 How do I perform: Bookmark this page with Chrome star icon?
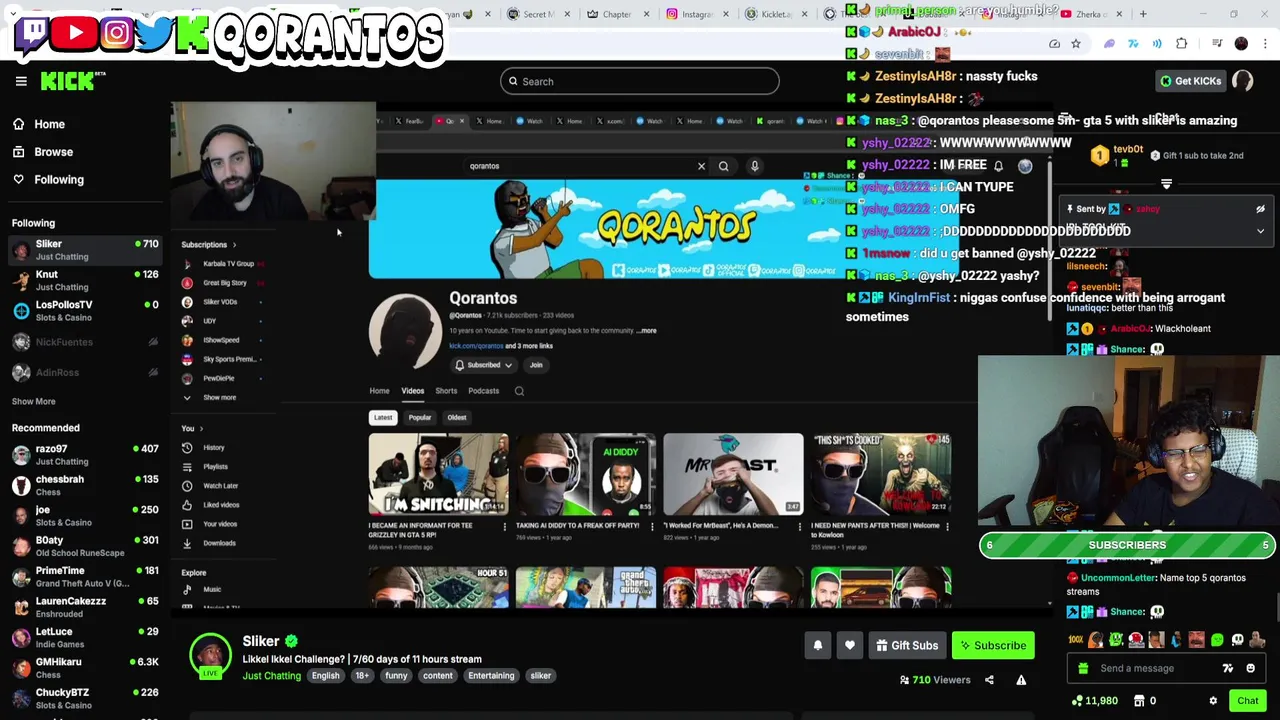pos(1076,44)
